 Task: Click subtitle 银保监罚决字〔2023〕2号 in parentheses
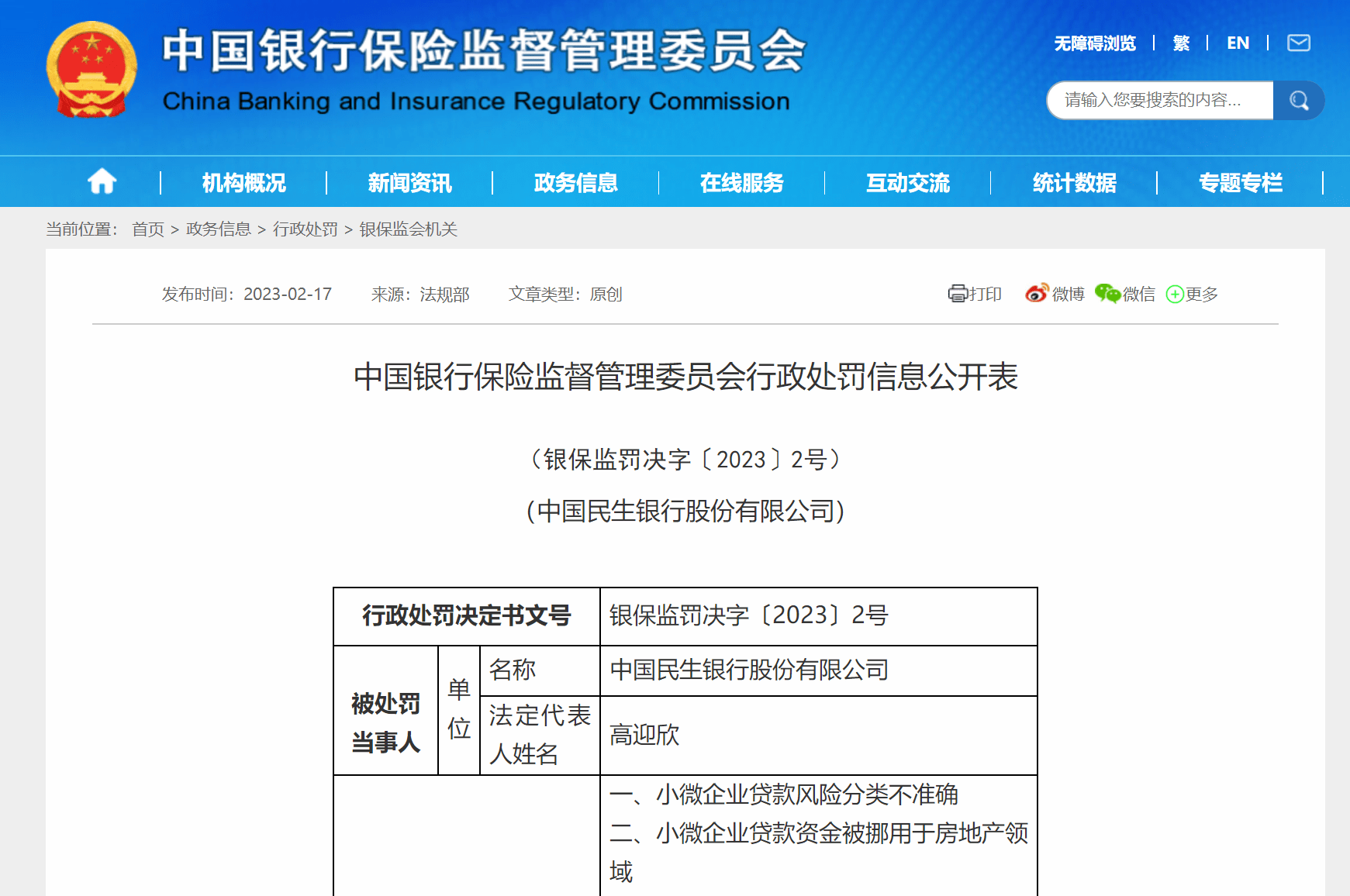click(685, 460)
